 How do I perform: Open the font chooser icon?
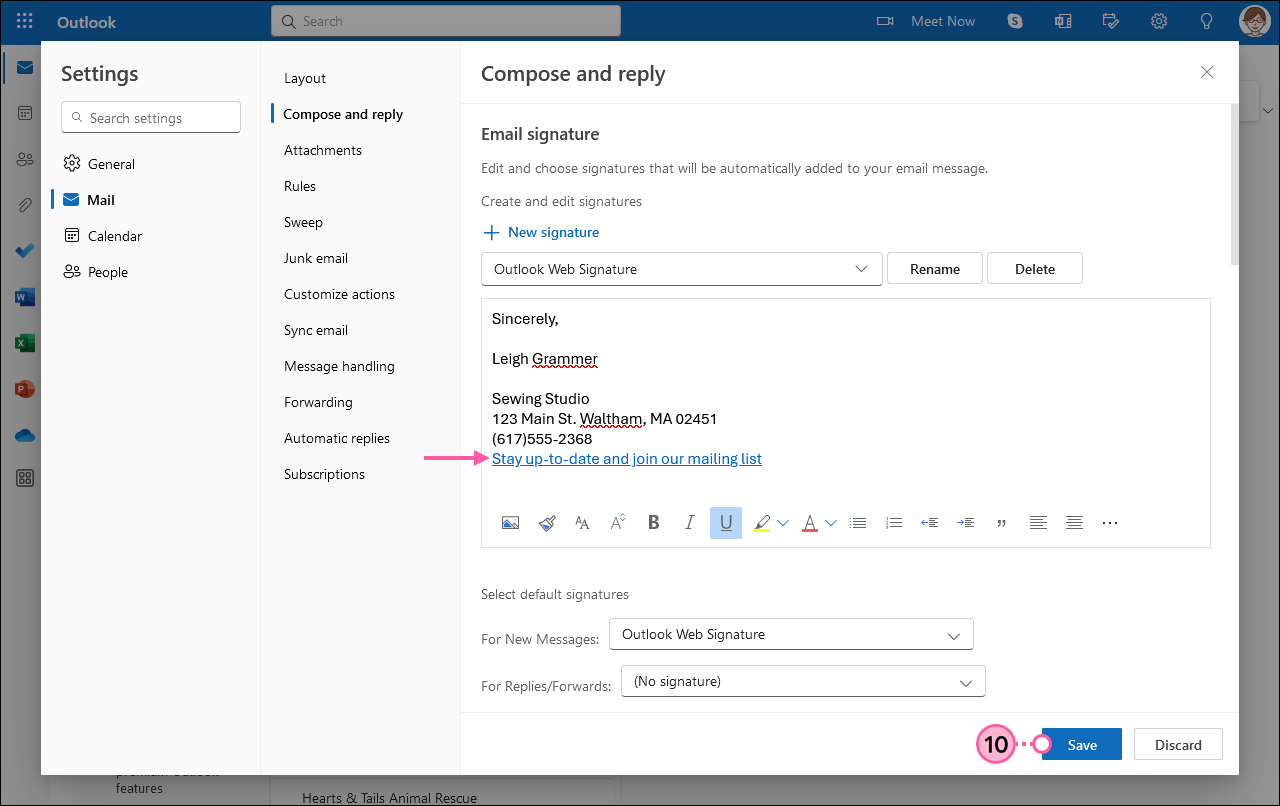(x=582, y=523)
